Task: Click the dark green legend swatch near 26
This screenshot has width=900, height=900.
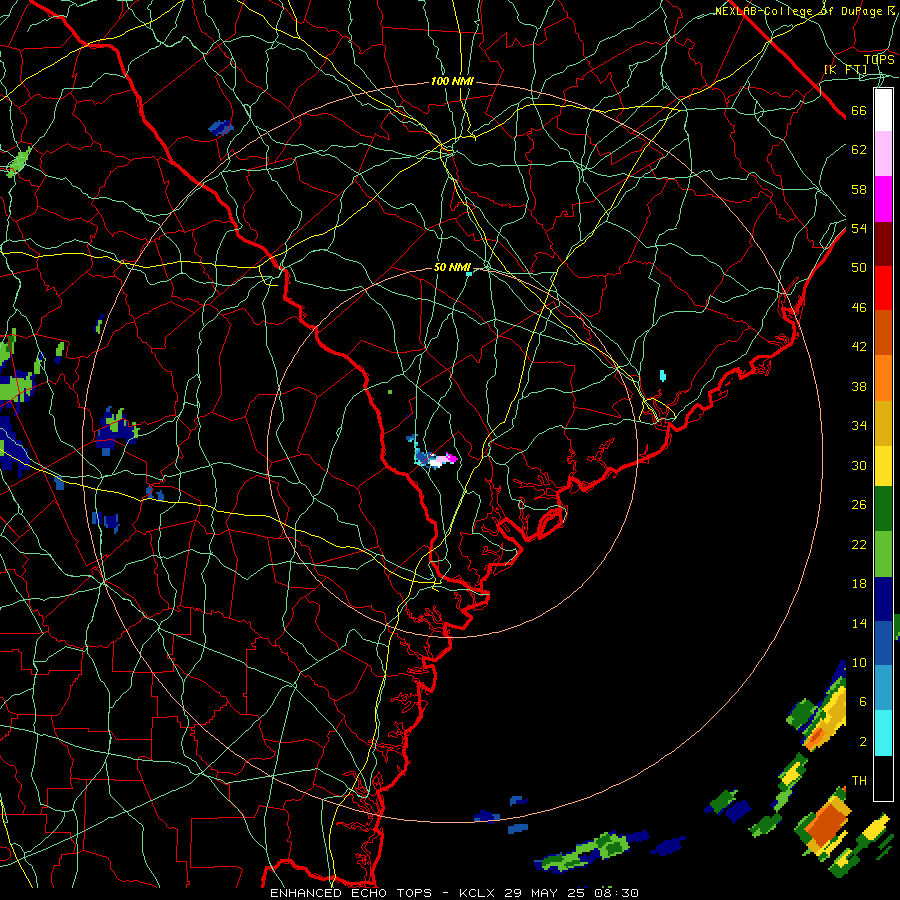Action: click(883, 509)
